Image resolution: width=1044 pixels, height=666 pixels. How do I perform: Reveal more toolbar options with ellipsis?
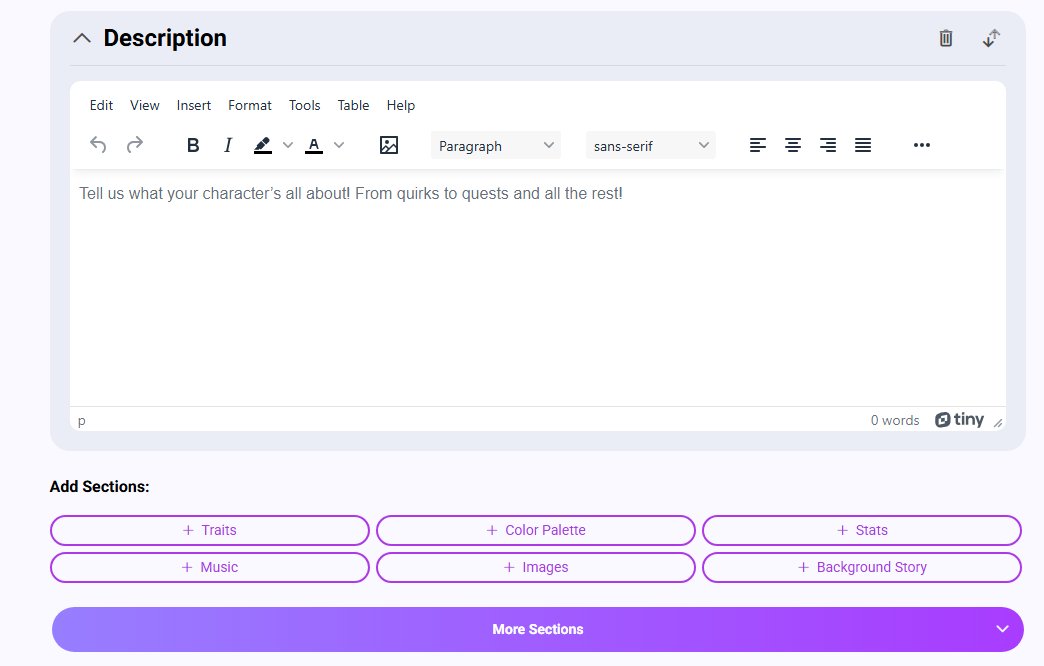(x=921, y=145)
